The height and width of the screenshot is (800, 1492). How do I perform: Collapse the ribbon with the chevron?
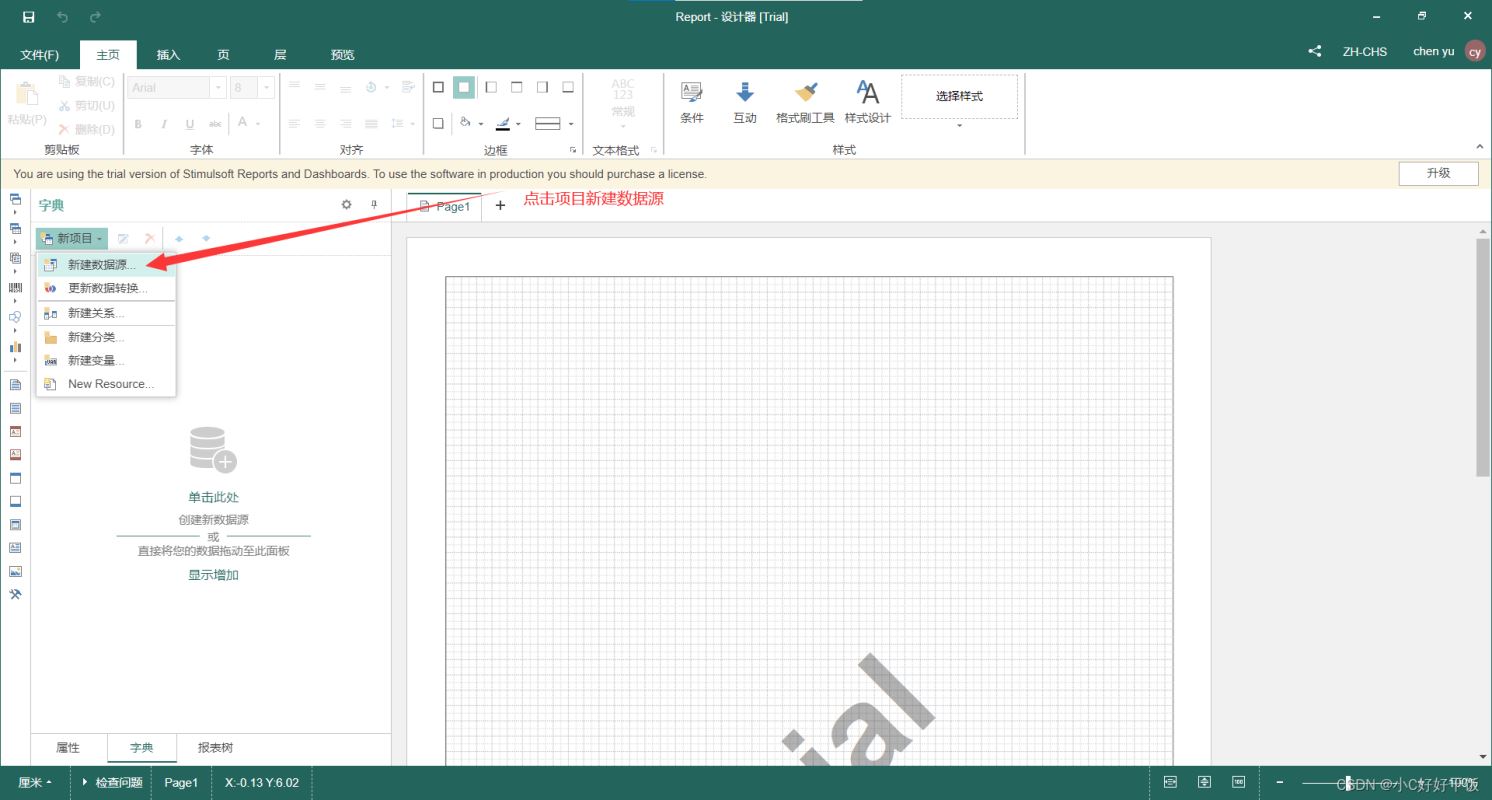[x=1480, y=148]
